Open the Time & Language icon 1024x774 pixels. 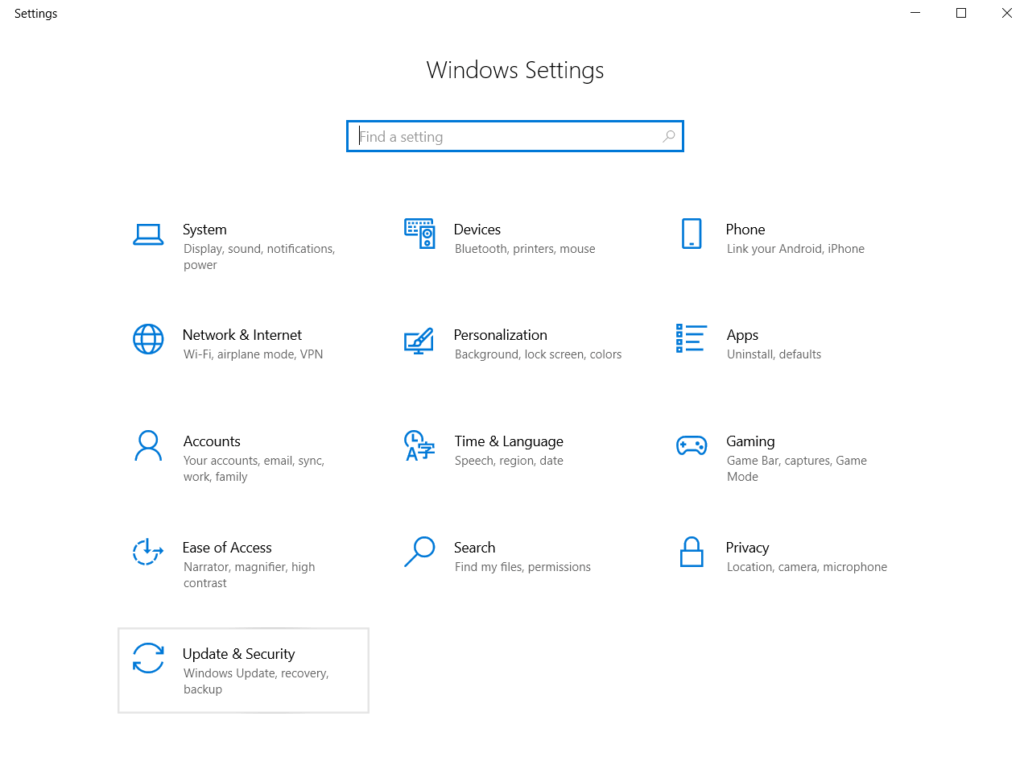click(x=419, y=445)
